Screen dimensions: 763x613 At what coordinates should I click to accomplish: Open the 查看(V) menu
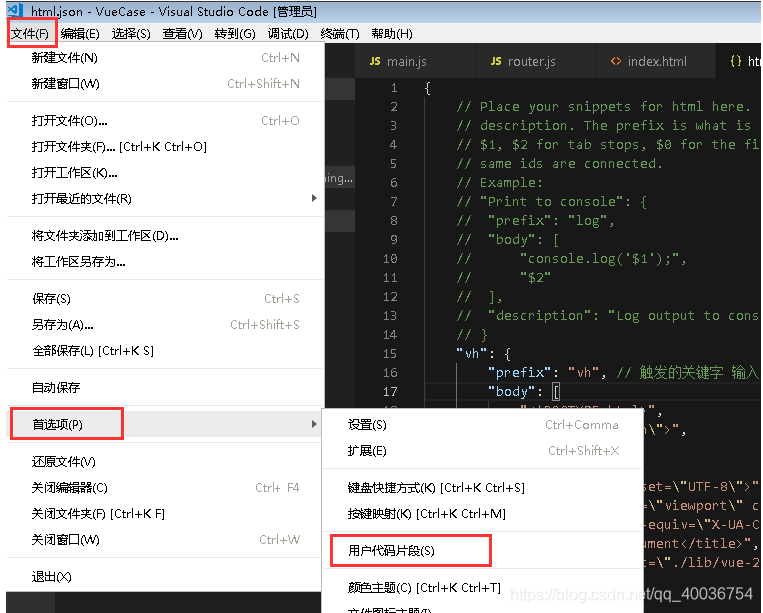point(182,34)
